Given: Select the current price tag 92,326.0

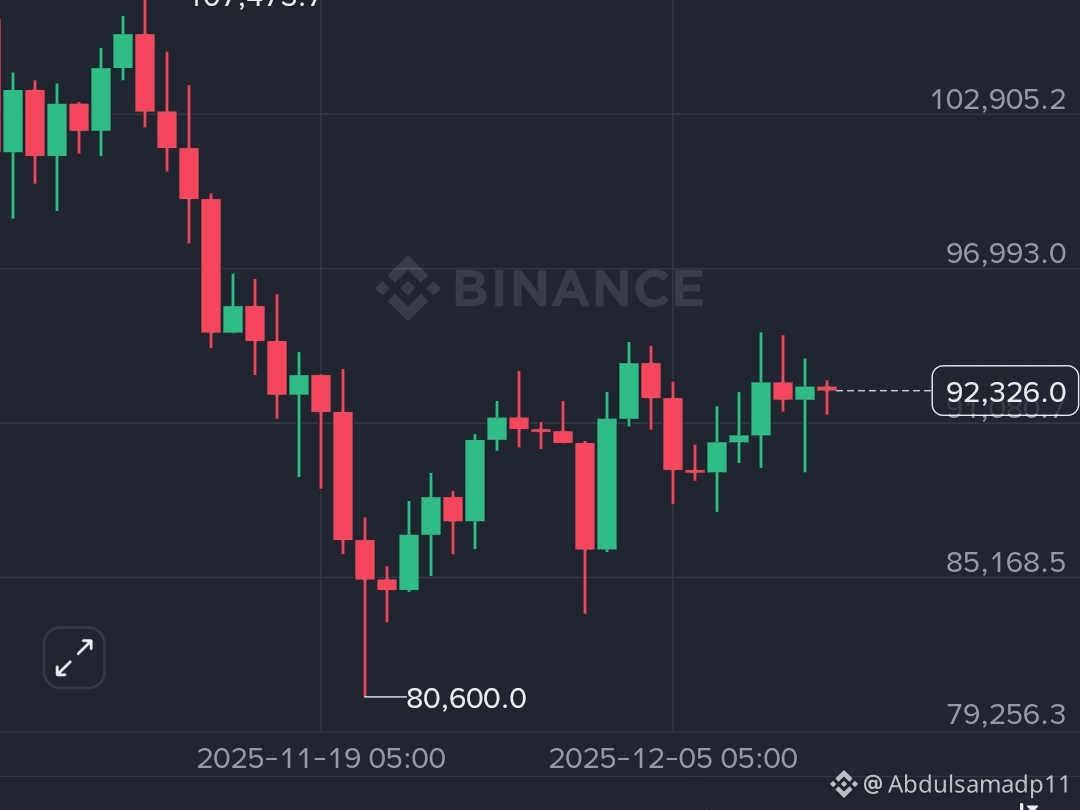Looking at the screenshot, I should (1005, 391).
